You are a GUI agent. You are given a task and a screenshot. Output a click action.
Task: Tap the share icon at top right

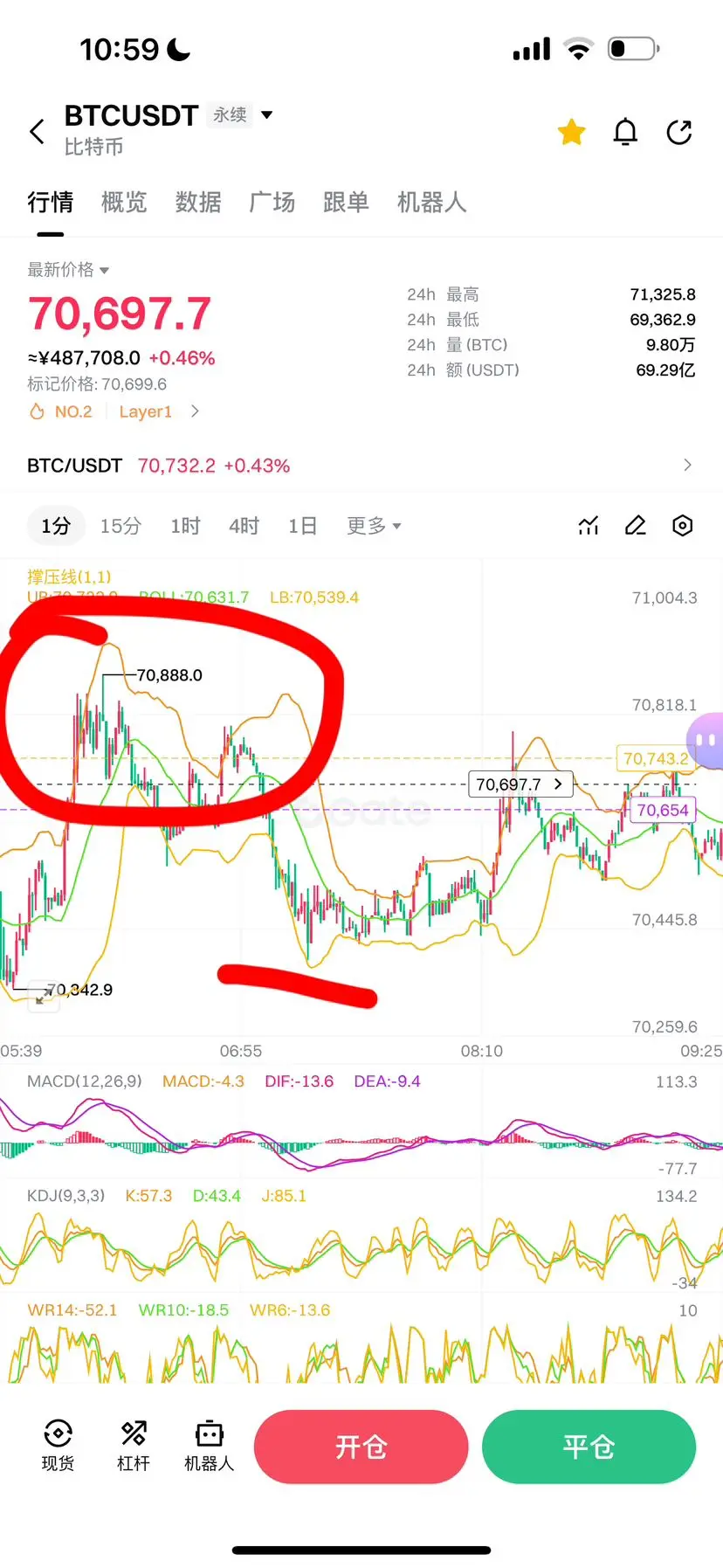tap(679, 132)
